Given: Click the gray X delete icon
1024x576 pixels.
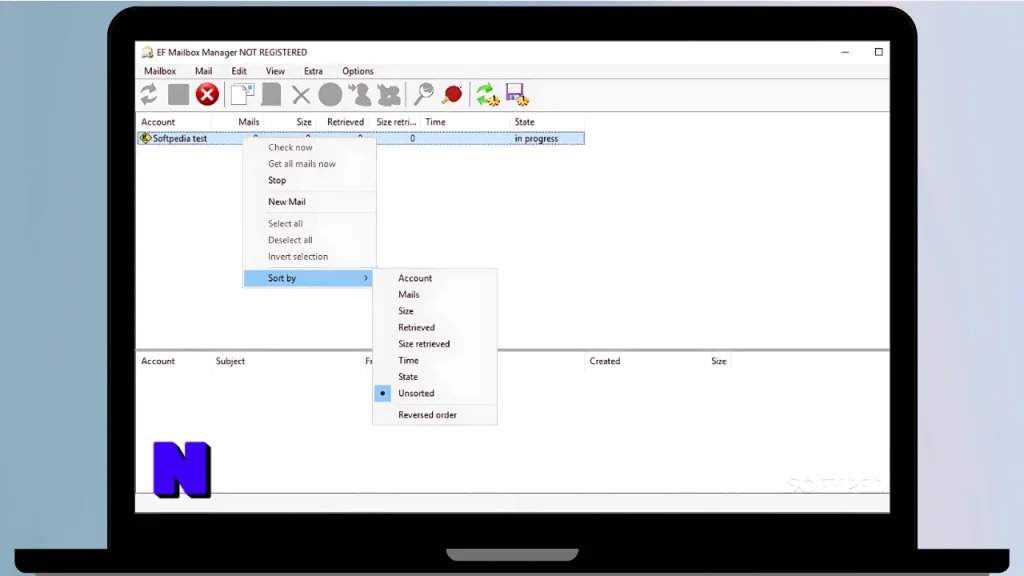Looking at the screenshot, I should [301, 95].
